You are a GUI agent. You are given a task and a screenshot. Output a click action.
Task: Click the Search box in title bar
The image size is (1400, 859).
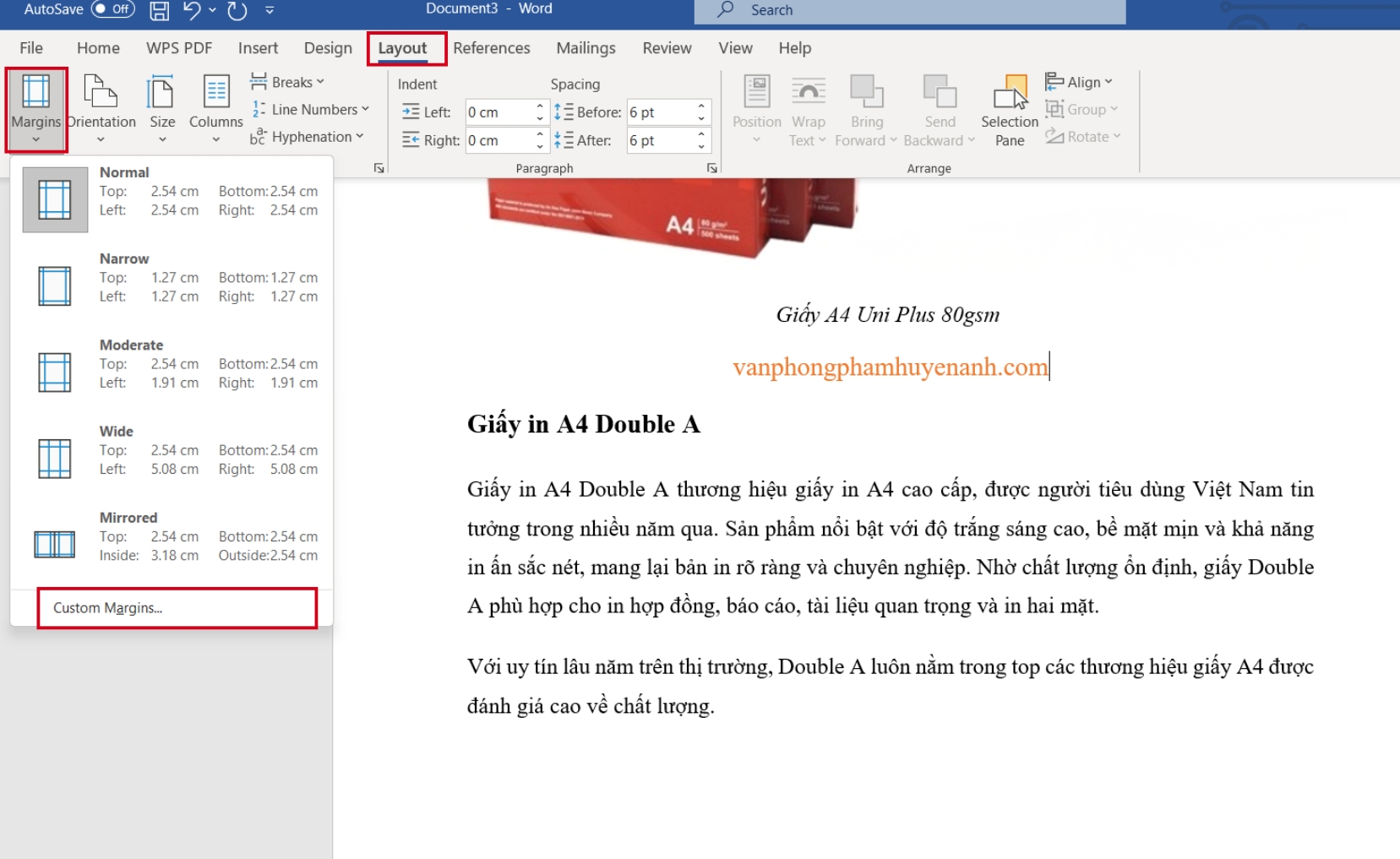[910, 10]
